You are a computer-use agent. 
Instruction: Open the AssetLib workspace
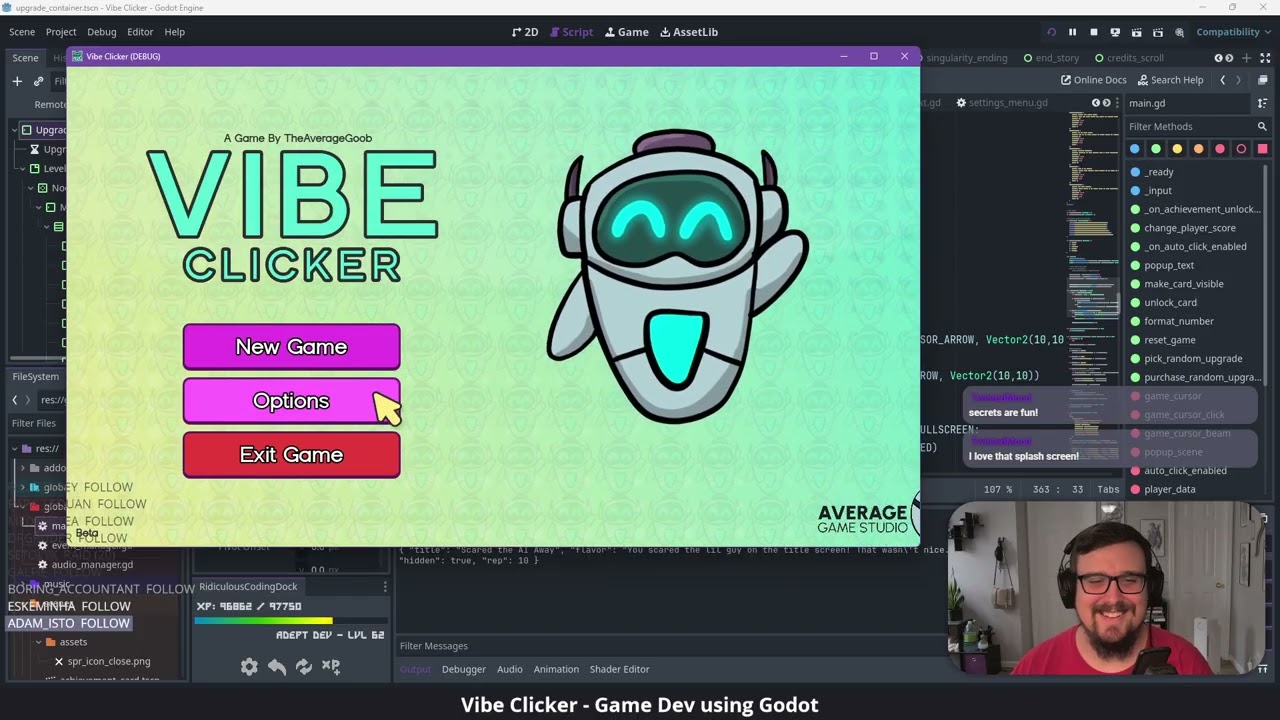tap(688, 32)
